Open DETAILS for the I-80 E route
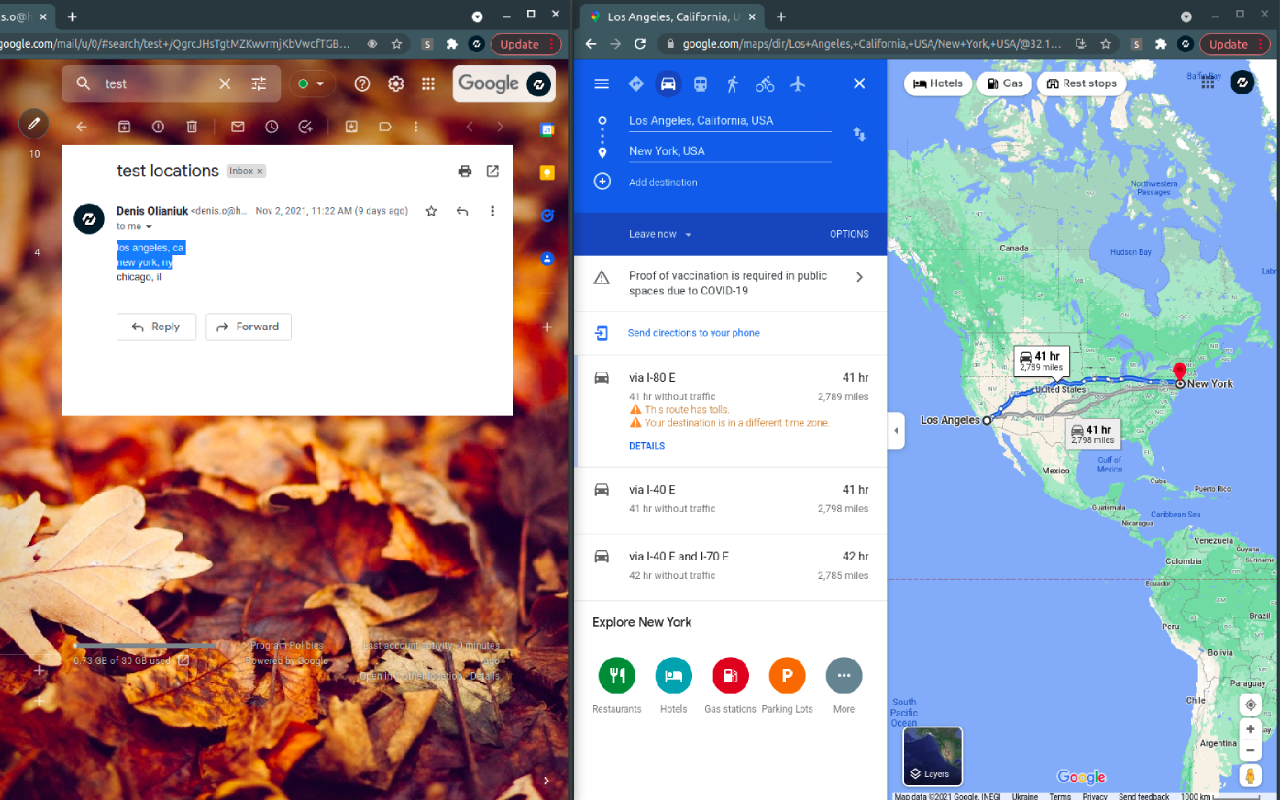 click(647, 446)
